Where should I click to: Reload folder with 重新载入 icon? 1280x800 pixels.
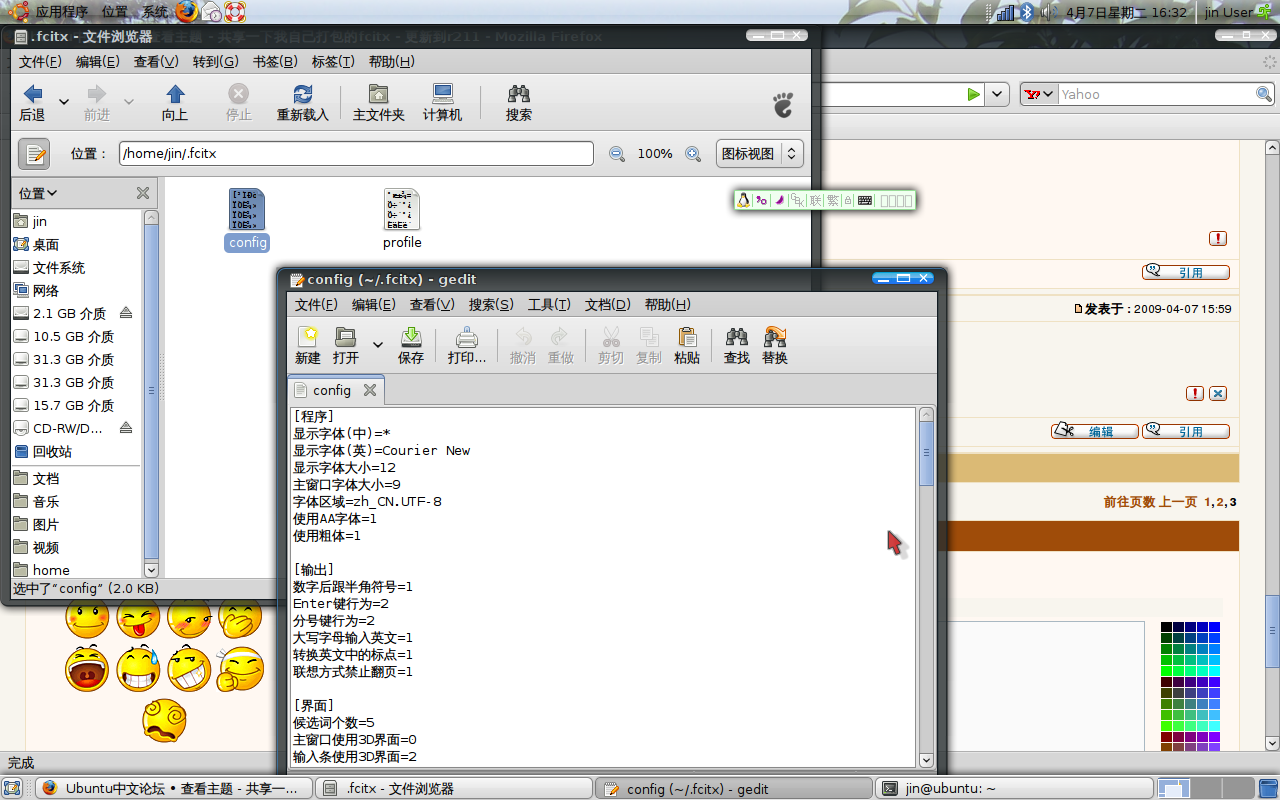click(x=302, y=94)
